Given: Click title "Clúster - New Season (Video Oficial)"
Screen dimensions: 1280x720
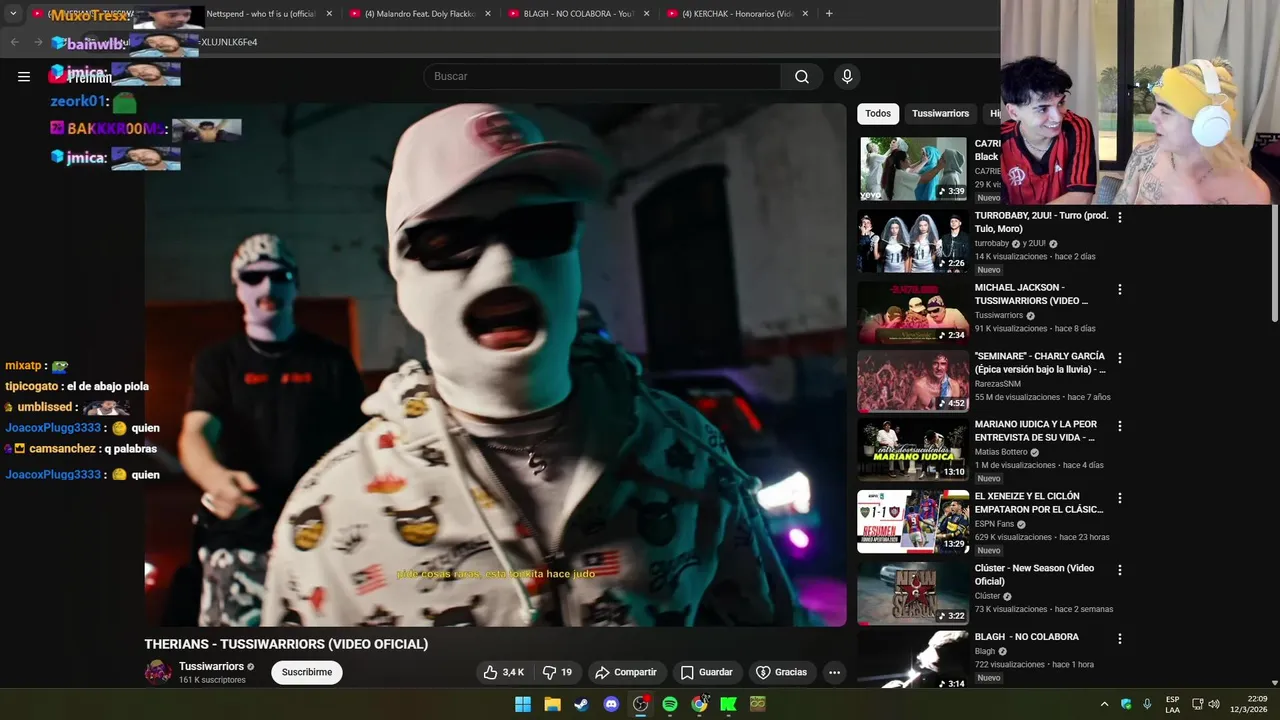Looking at the screenshot, I should (1034, 574).
